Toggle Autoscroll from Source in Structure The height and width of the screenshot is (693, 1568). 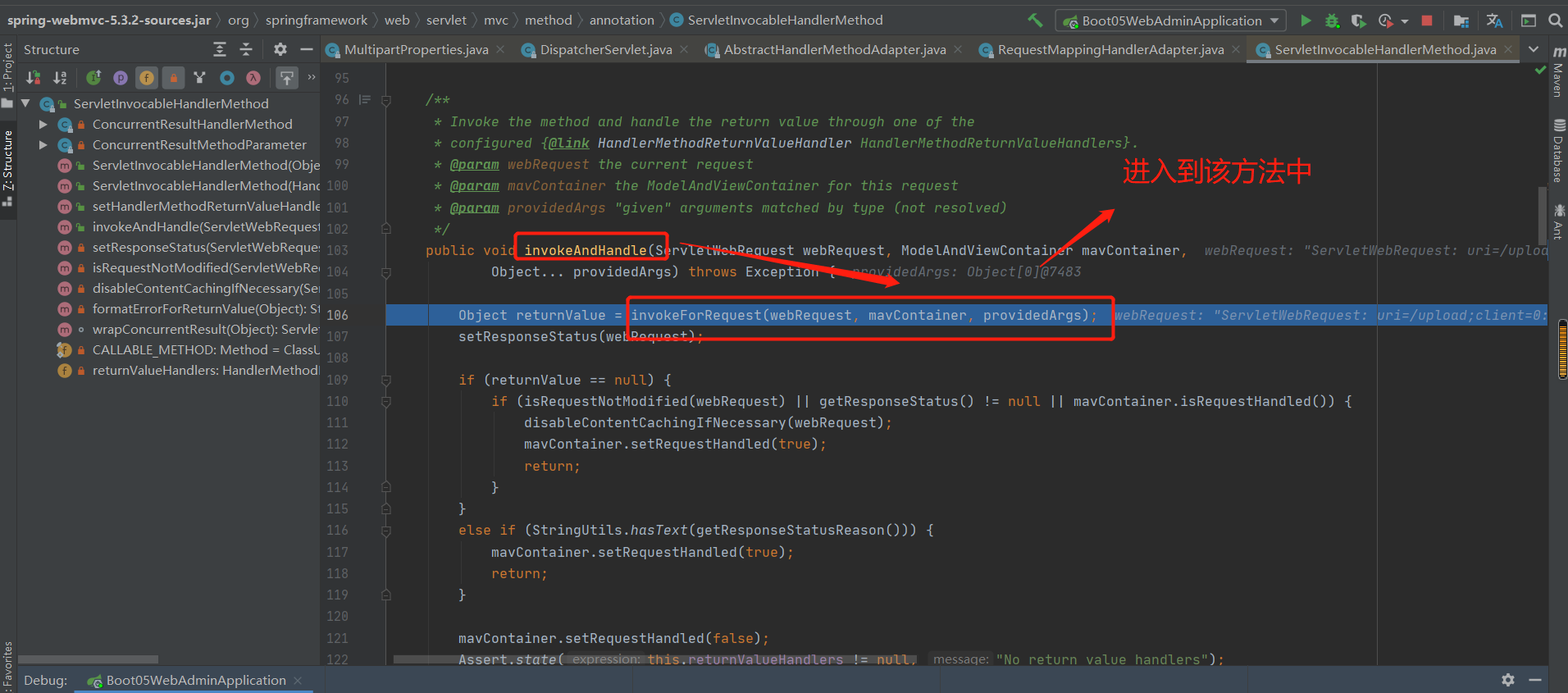click(x=286, y=78)
